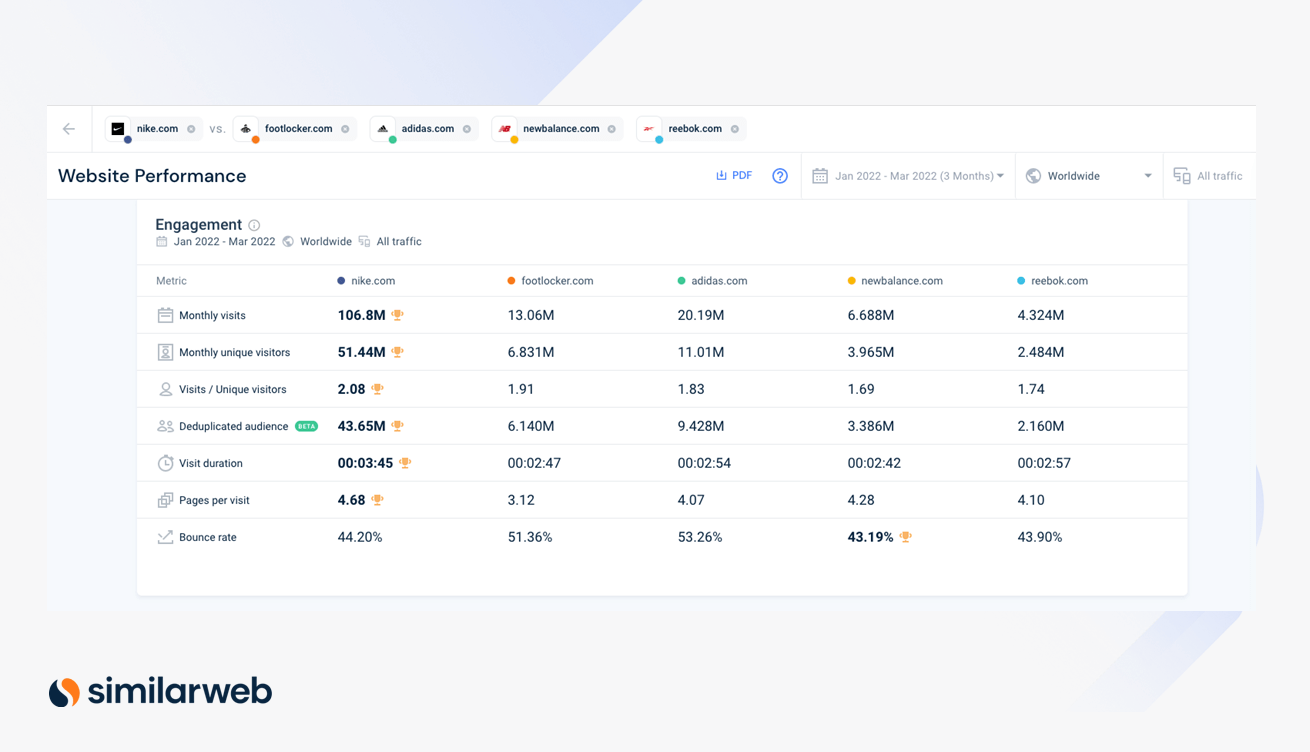Click the Metric column header
Screen dimensions: 1310x752
[171, 281]
